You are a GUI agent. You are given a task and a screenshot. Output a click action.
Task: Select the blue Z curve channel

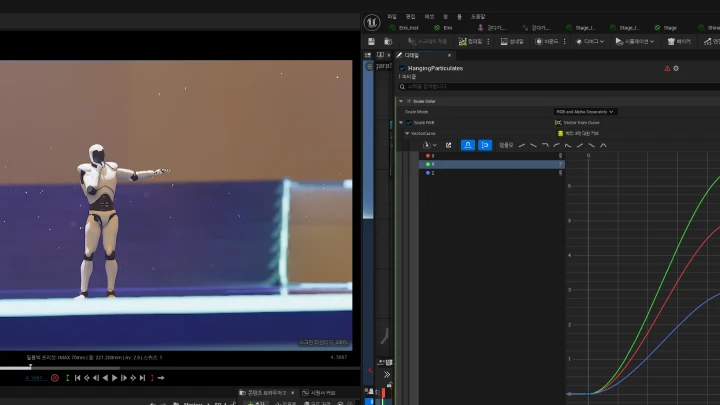click(492, 173)
